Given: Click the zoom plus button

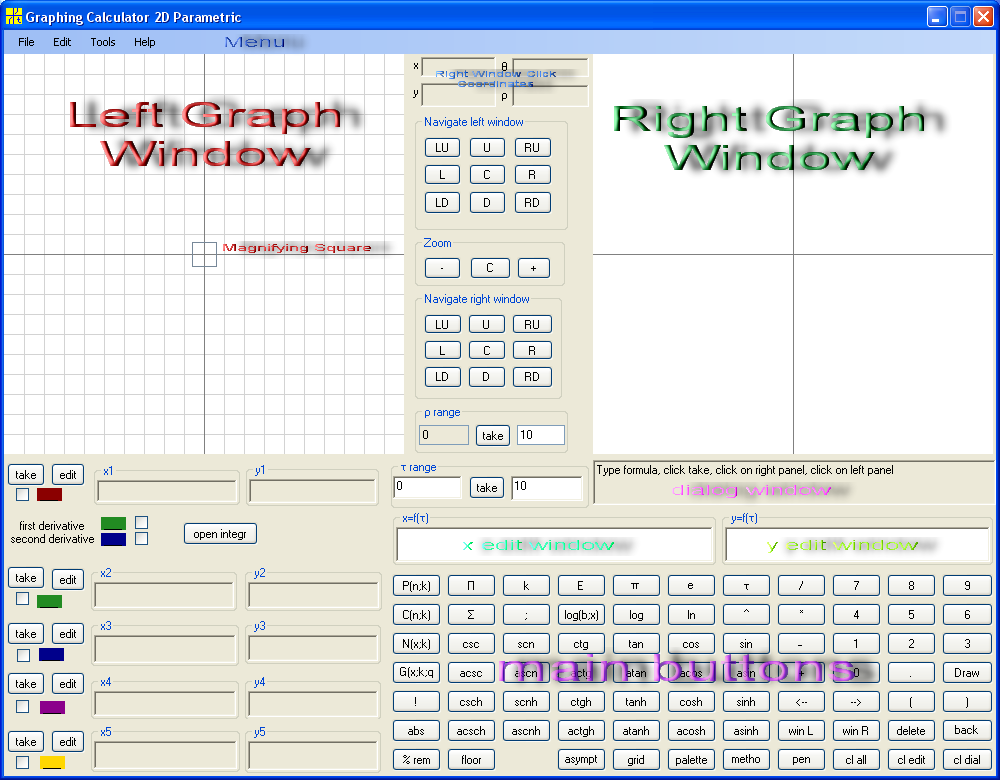Looking at the screenshot, I should coord(534,268).
